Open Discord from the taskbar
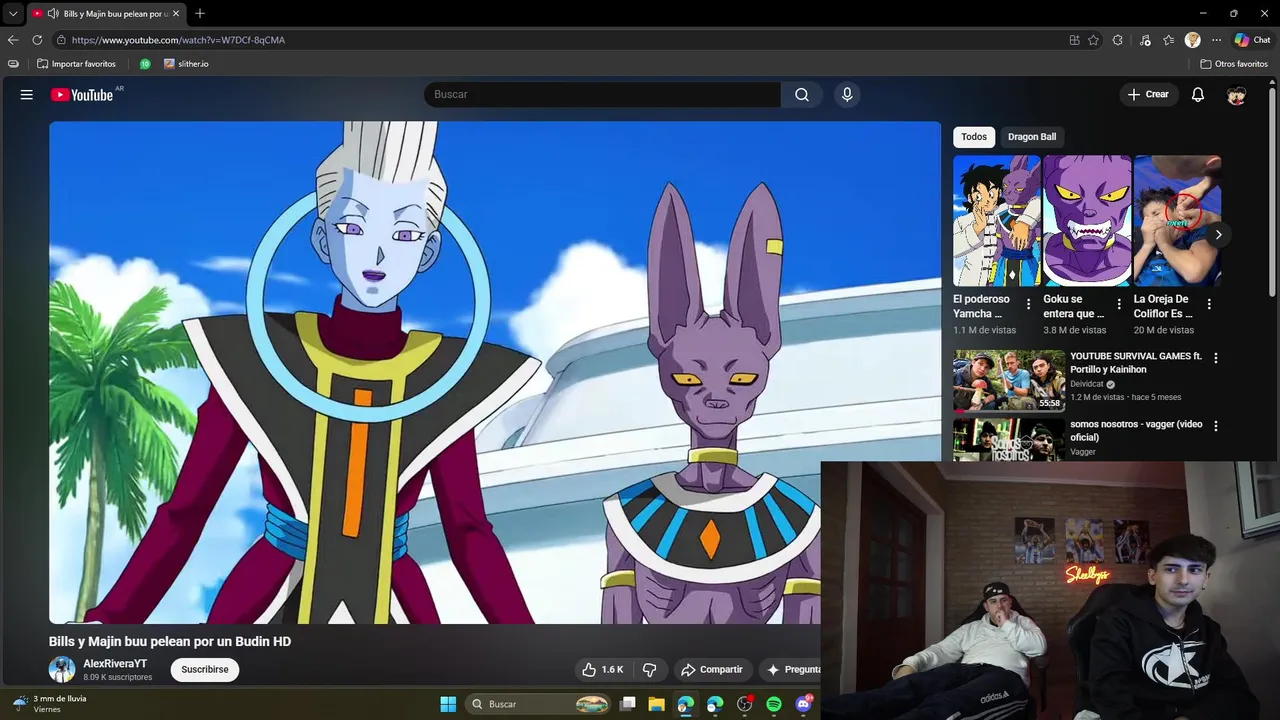Viewport: 1280px width, 720px height. tap(803, 704)
